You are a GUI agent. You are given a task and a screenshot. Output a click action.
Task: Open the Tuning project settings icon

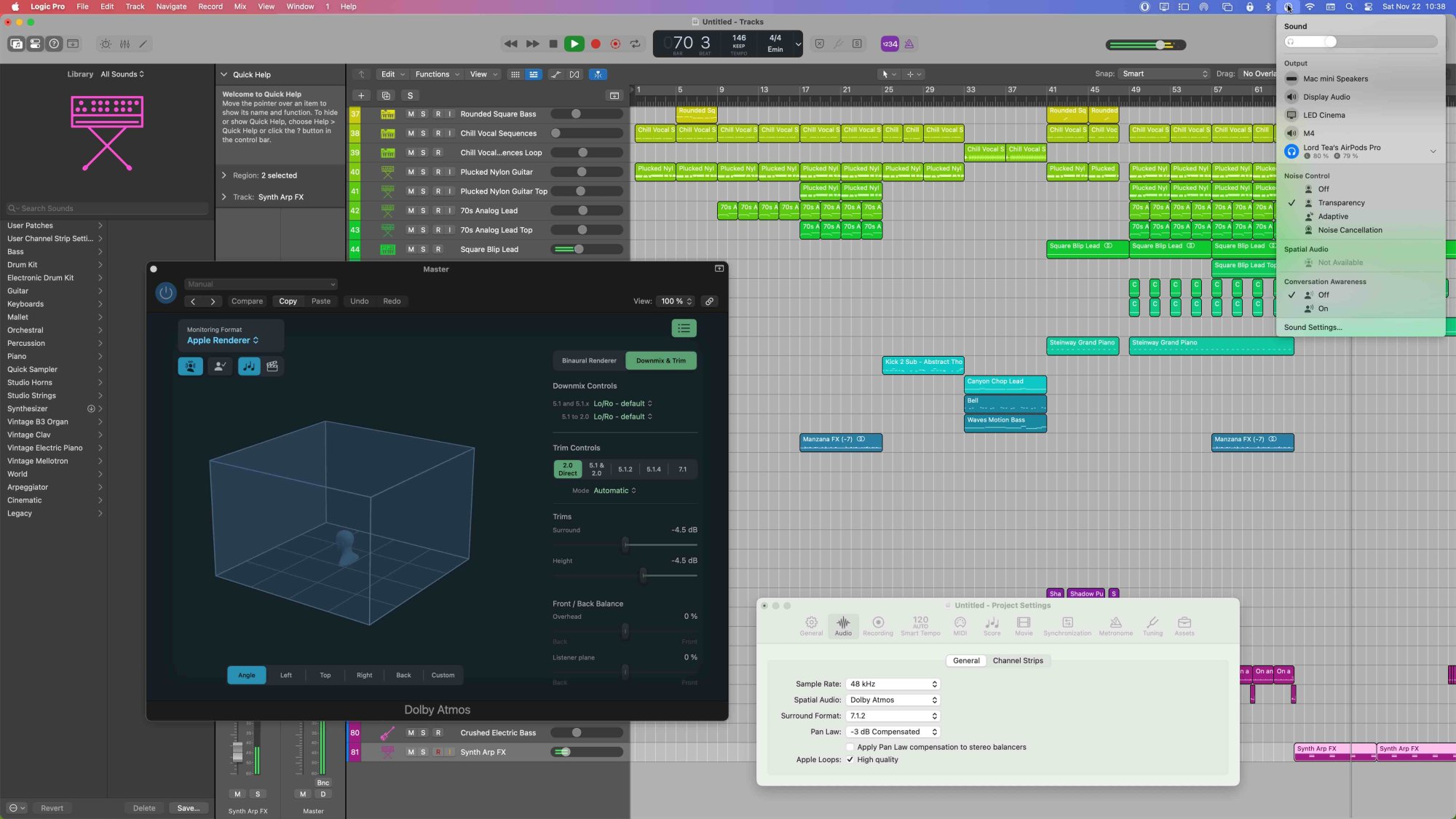point(1152,625)
